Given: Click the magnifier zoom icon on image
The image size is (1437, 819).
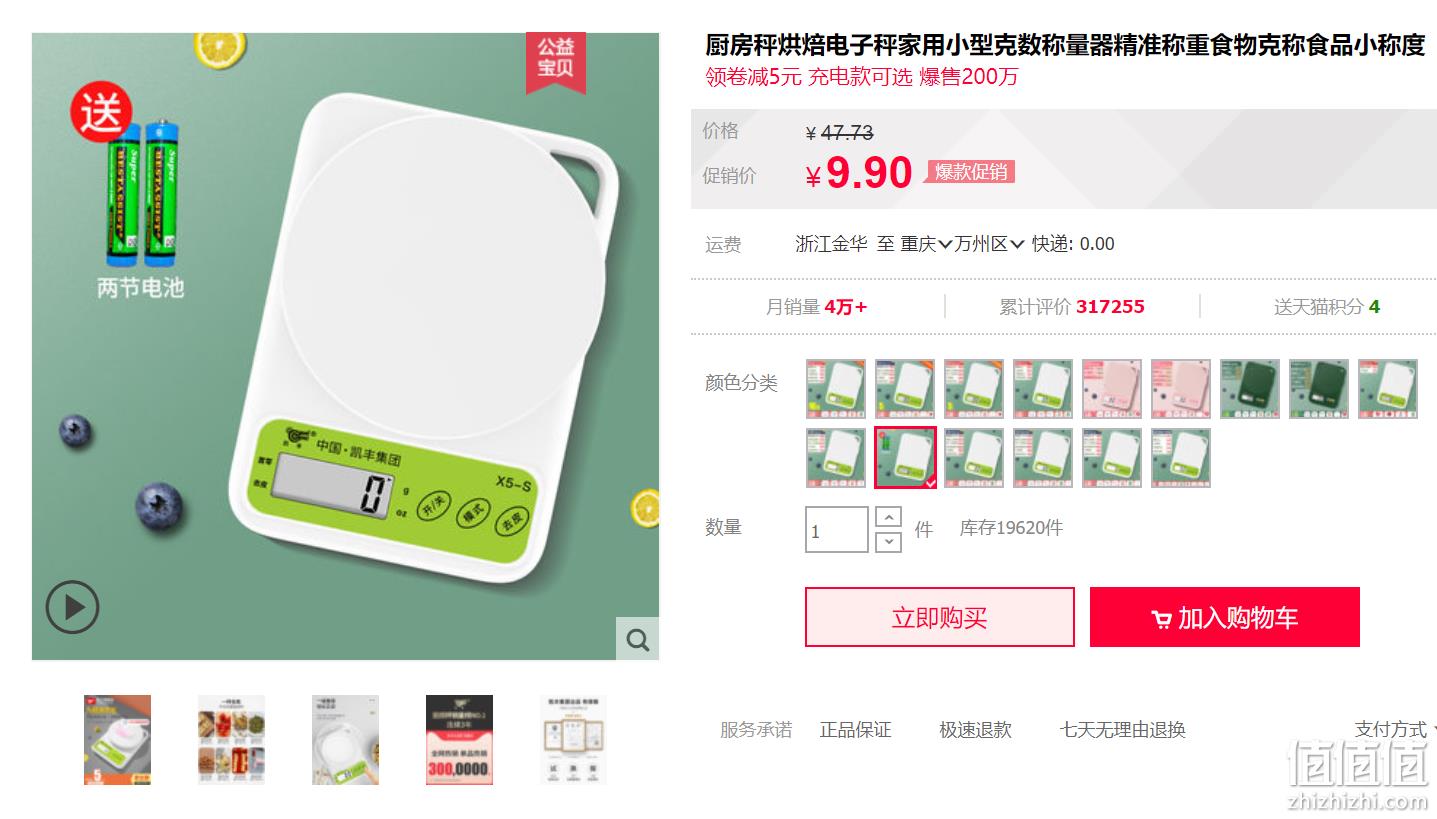Looking at the screenshot, I should (637, 638).
